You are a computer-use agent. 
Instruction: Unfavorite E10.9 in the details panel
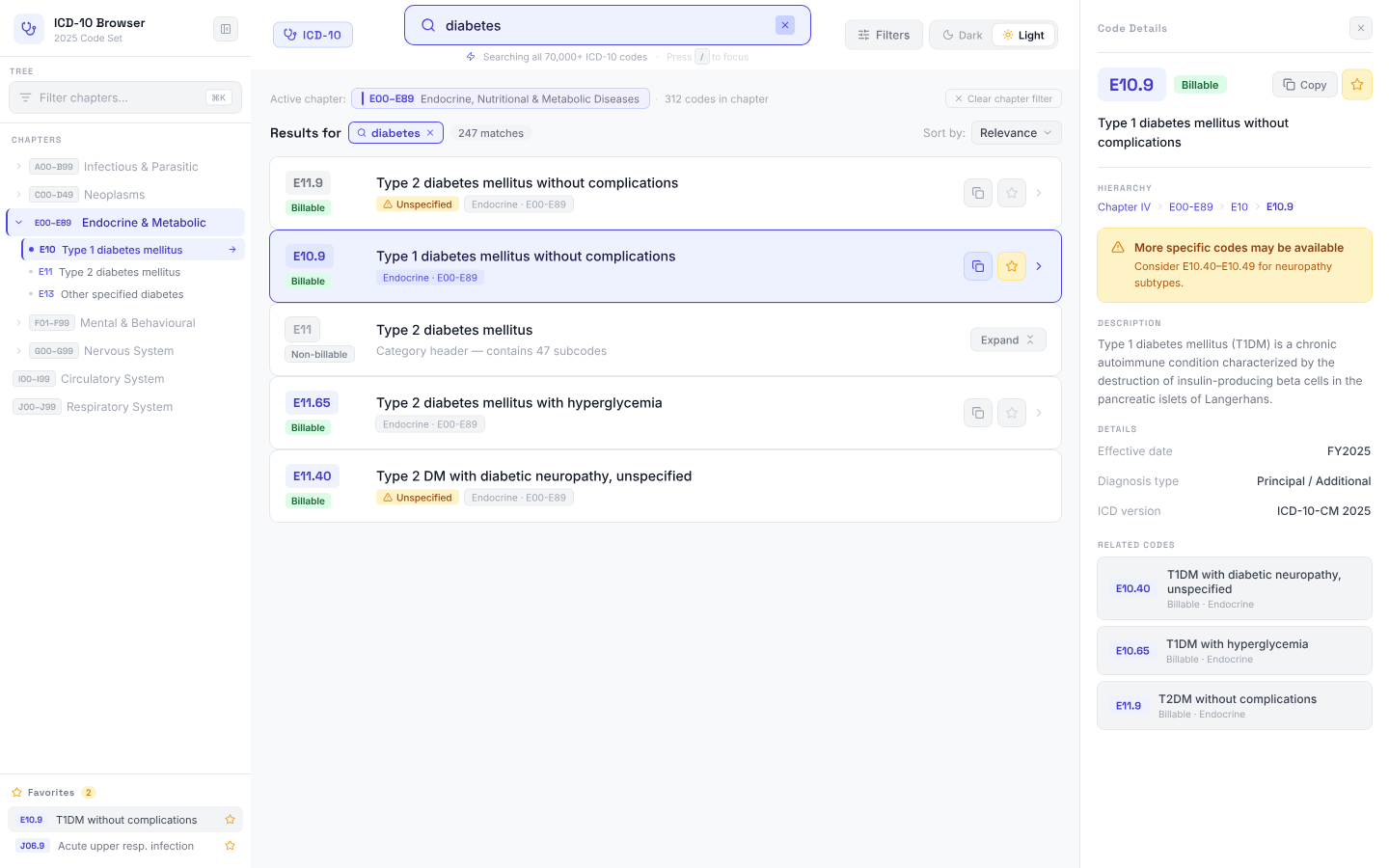pyautogui.click(x=1356, y=85)
